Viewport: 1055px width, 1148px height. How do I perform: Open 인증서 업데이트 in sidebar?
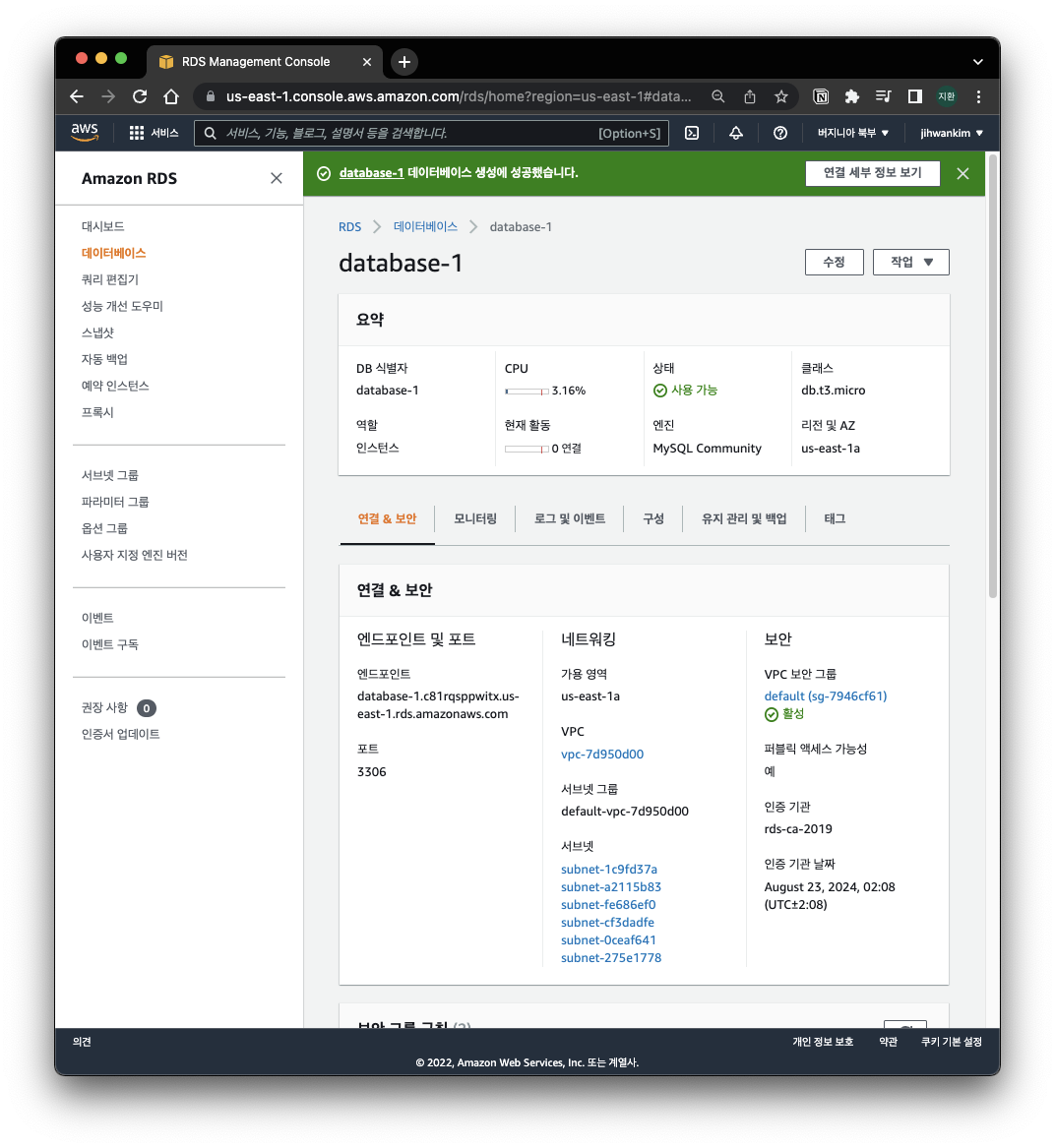pos(120,734)
